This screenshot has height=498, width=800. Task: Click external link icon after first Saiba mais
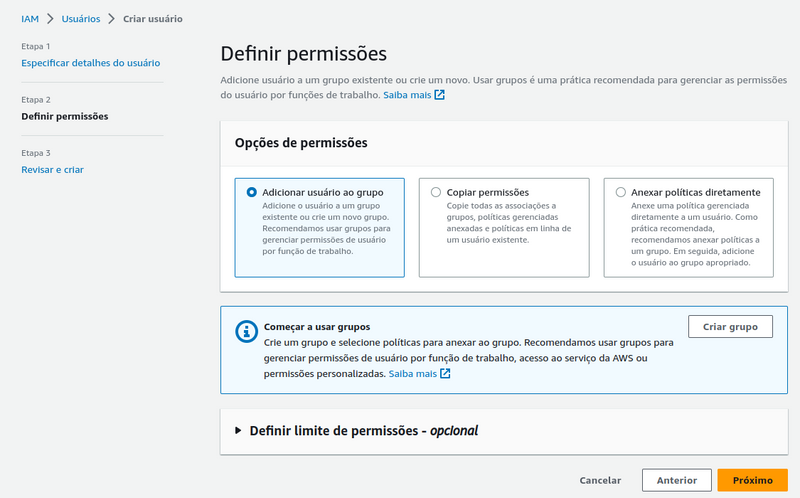click(x=439, y=96)
